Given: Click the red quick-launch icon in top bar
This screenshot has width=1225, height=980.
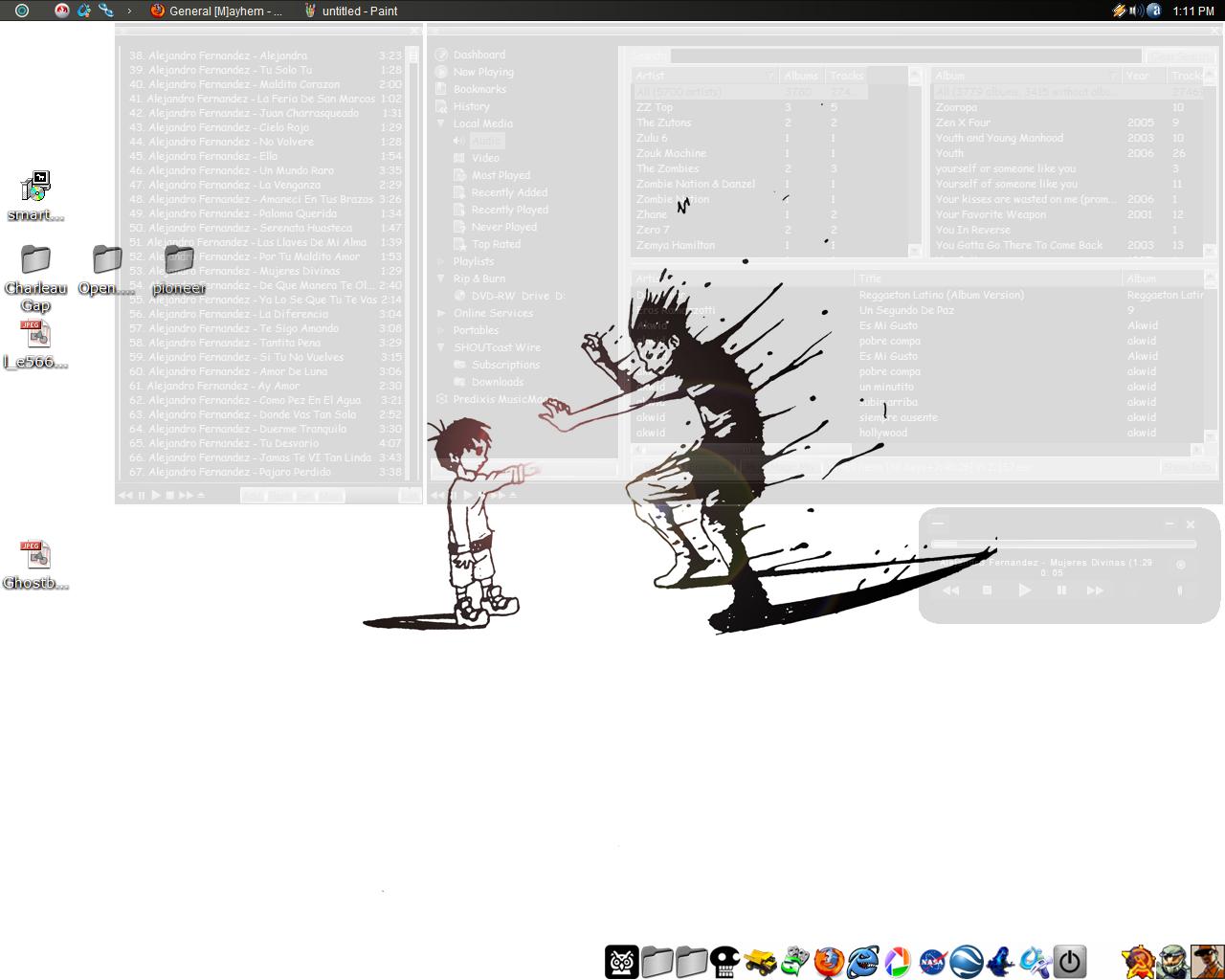Looking at the screenshot, I should (x=62, y=11).
